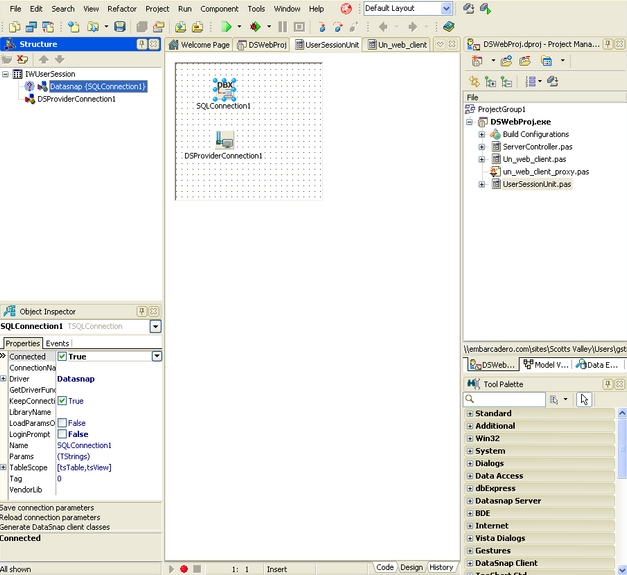The width and height of the screenshot is (627, 575).
Task: Toggle the Connected property checkbox
Action: (62, 356)
